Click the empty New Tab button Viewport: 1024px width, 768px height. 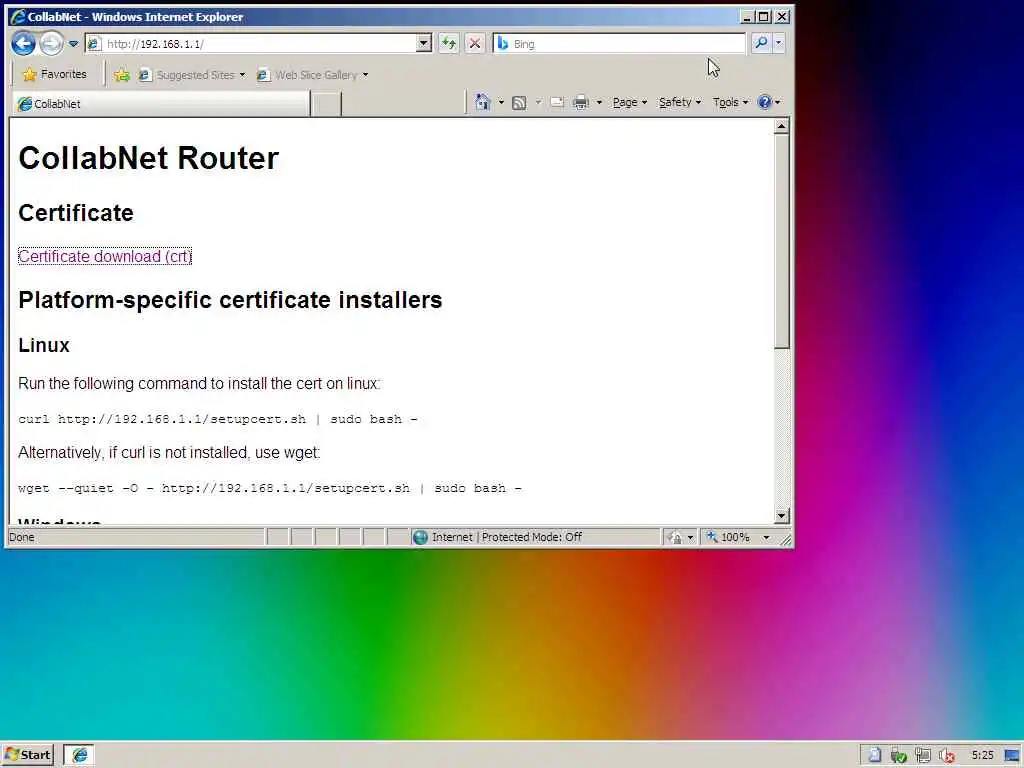pyautogui.click(x=326, y=104)
